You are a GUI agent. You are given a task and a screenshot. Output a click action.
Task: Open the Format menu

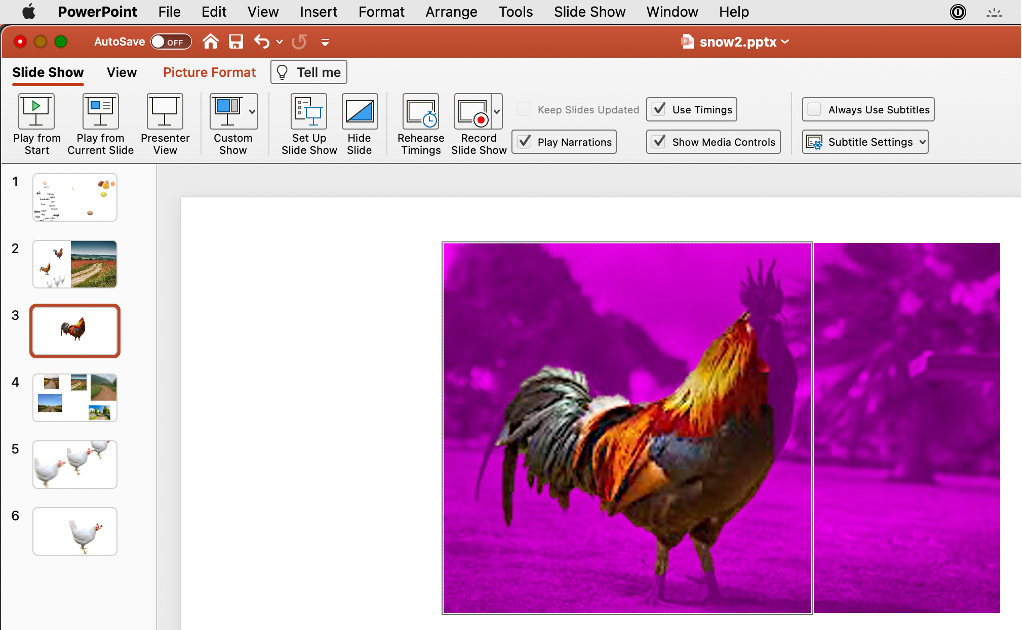tap(381, 12)
